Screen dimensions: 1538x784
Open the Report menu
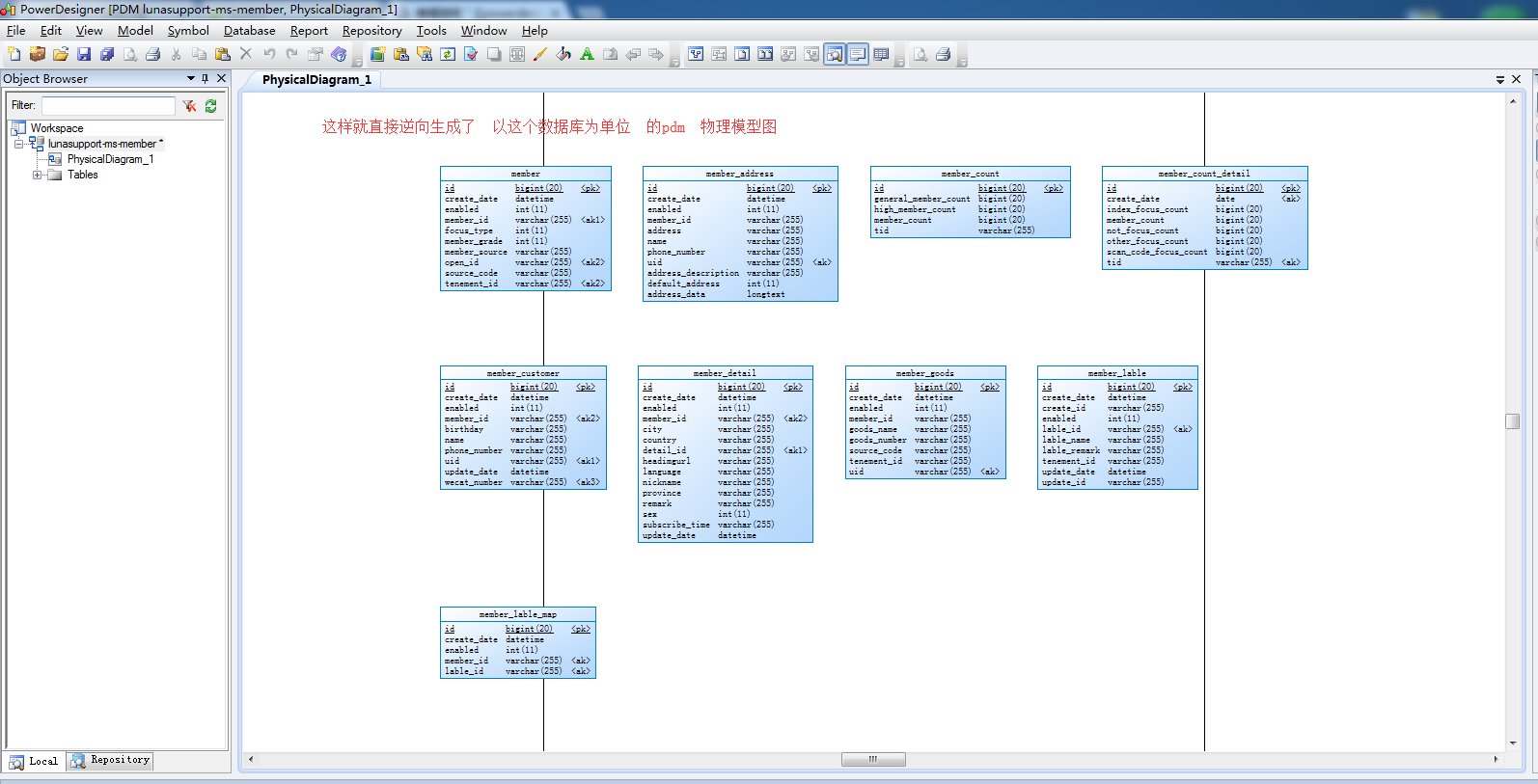pos(309,31)
